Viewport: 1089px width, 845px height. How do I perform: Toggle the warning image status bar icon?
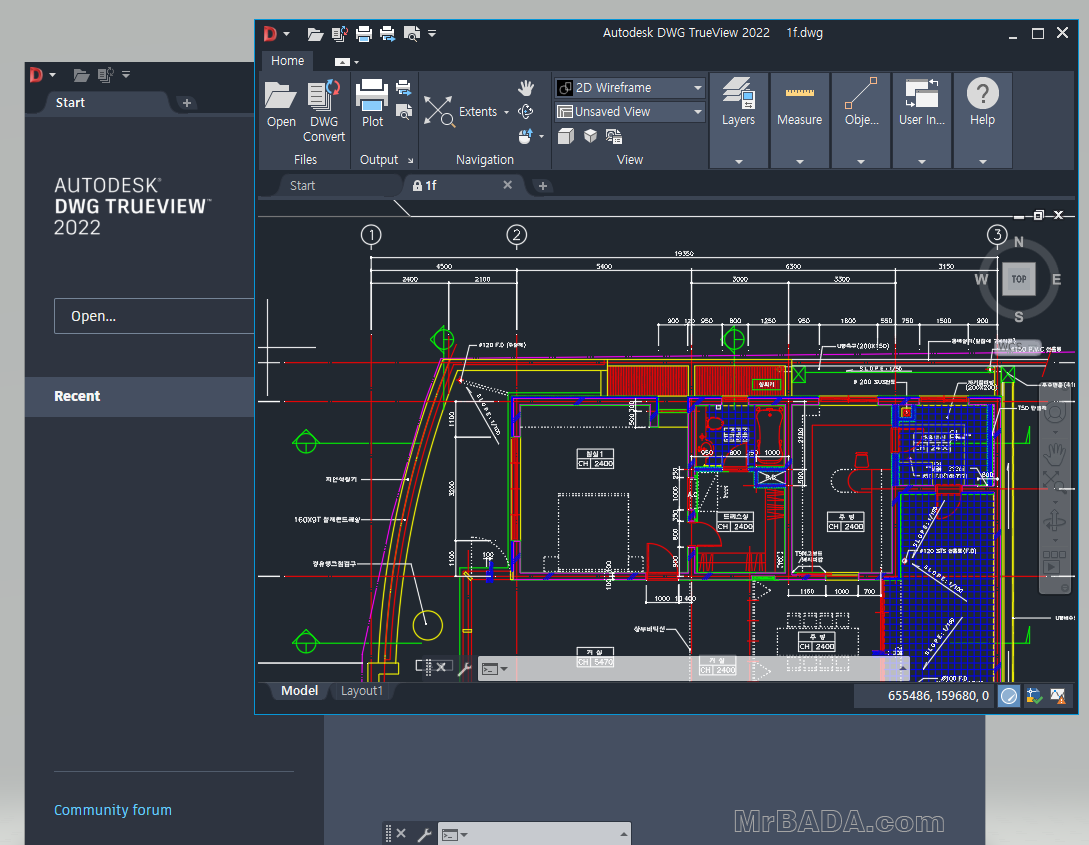(x=1058, y=696)
